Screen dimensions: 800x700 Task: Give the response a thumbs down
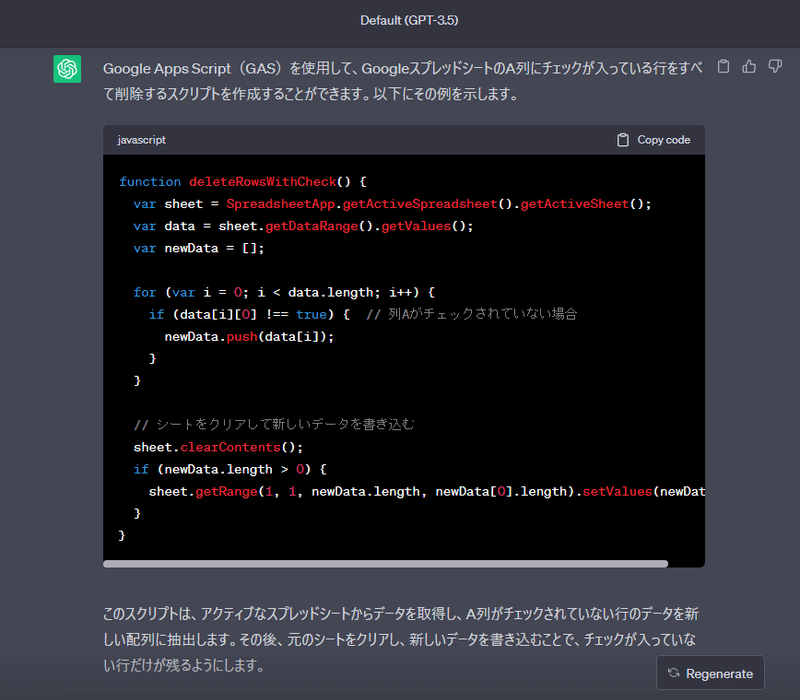(775, 66)
